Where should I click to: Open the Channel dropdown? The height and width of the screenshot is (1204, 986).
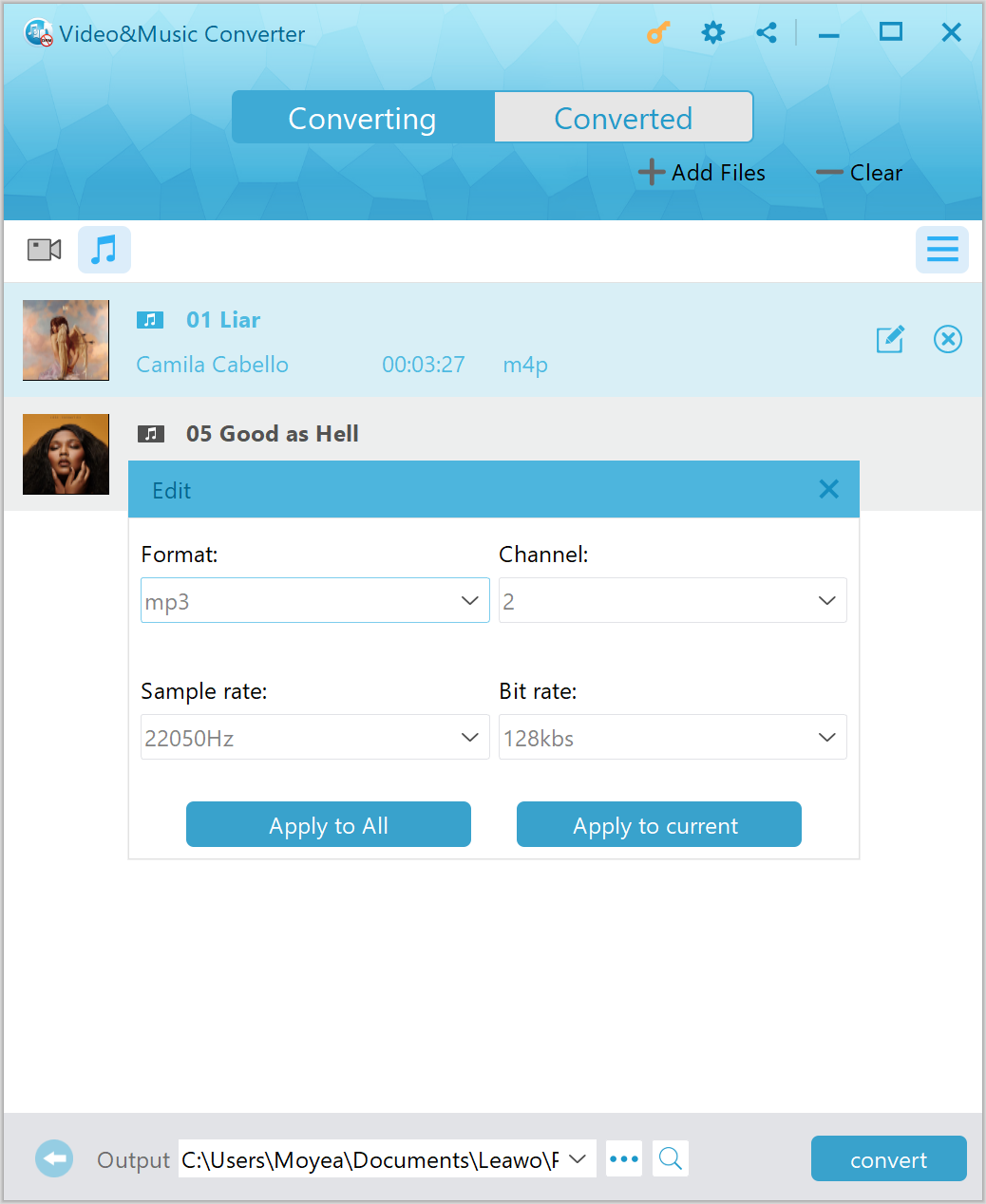(x=673, y=600)
